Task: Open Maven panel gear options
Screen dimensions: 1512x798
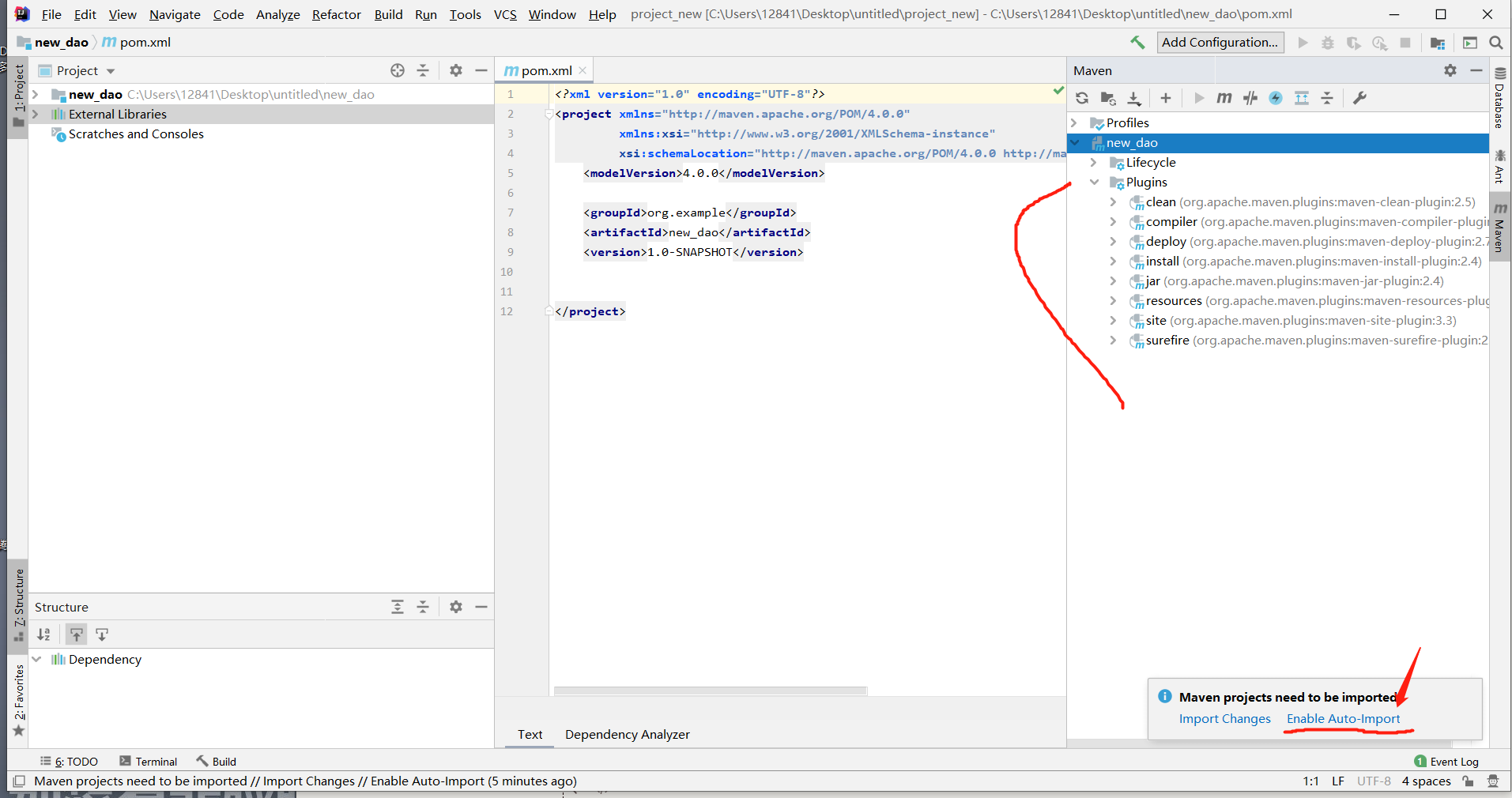Action: (x=1450, y=70)
